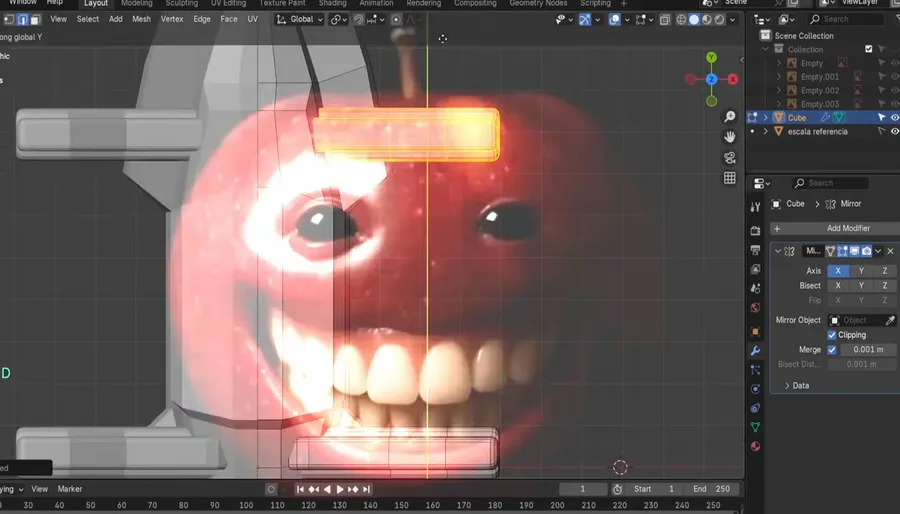Switch orthographic perspective grid icon
The image size is (900, 514).
(730, 178)
